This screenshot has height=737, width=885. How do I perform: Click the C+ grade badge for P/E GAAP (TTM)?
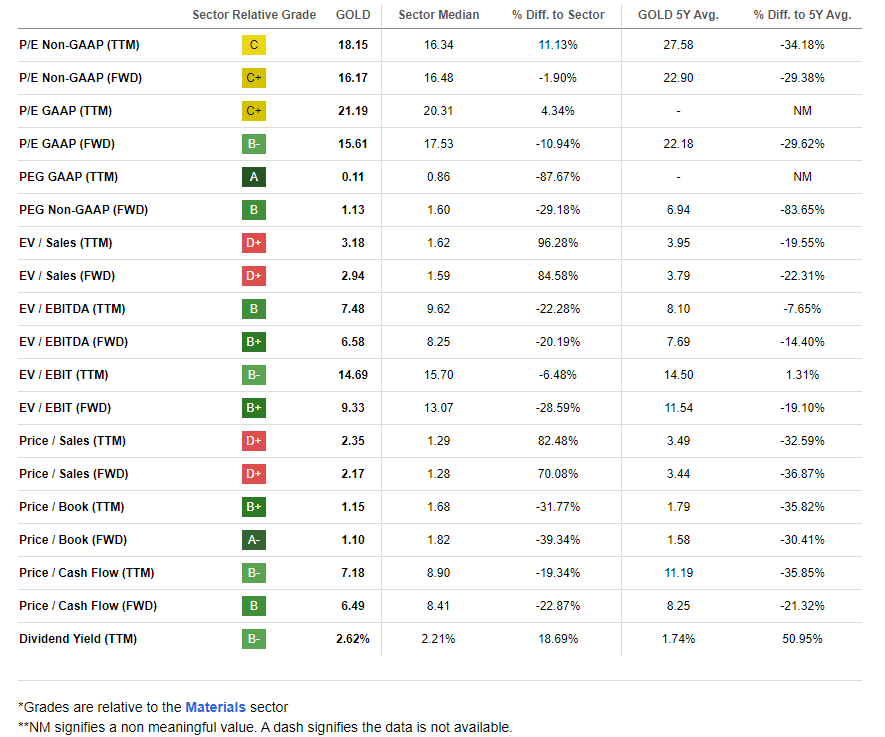click(254, 111)
